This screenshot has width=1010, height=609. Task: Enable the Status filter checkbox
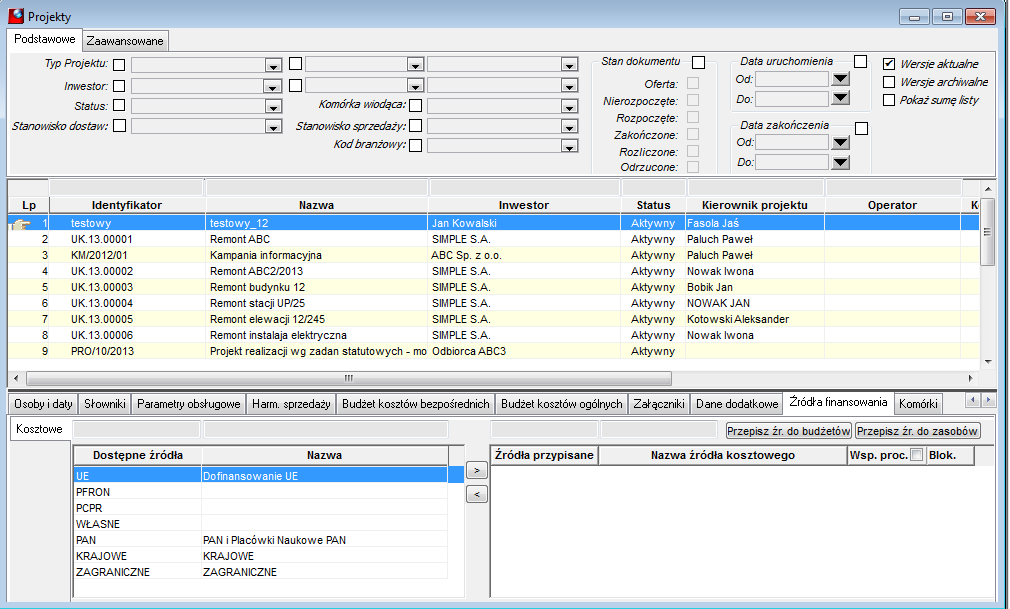[x=119, y=105]
